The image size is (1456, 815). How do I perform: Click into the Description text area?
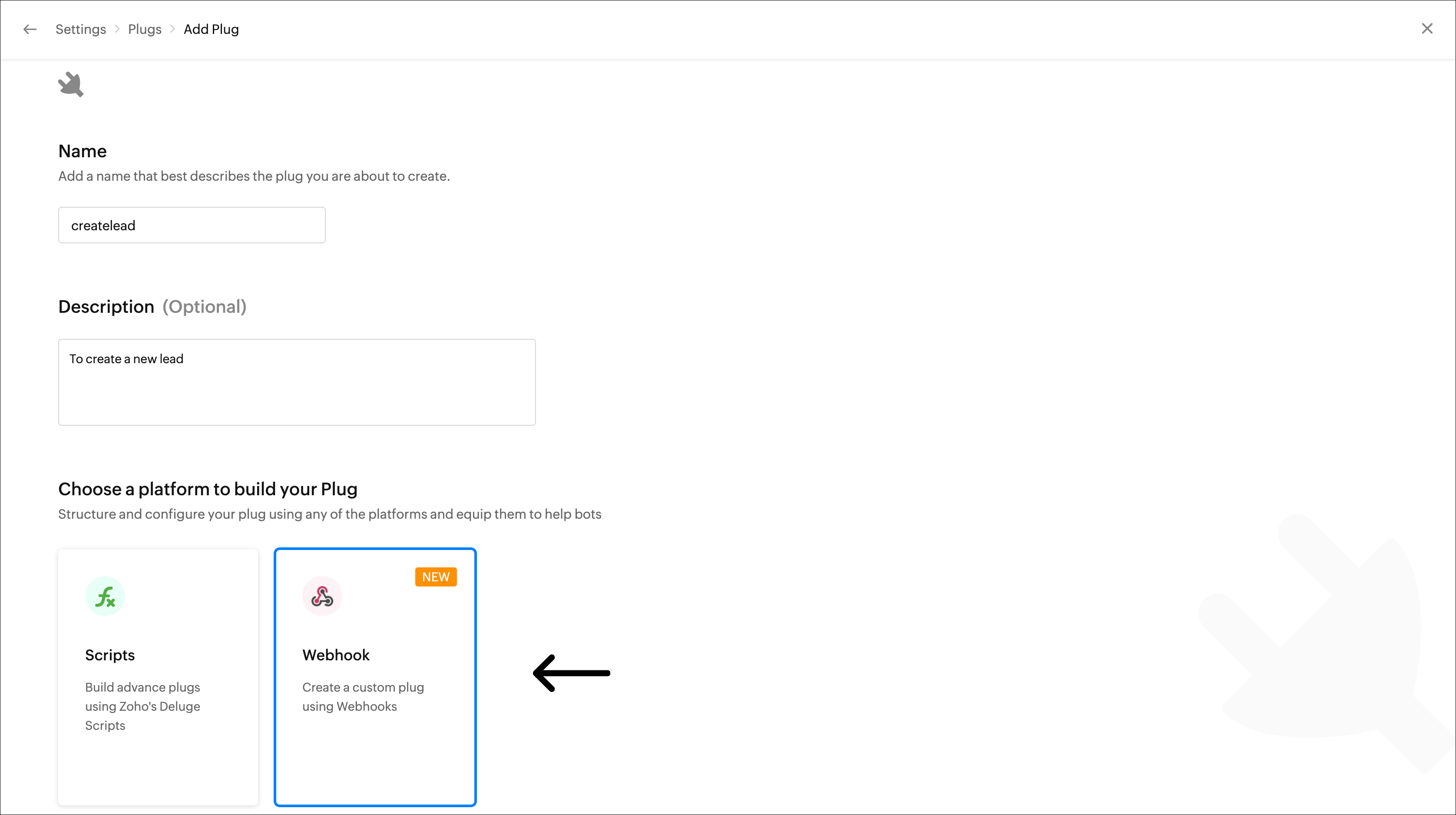[297, 382]
